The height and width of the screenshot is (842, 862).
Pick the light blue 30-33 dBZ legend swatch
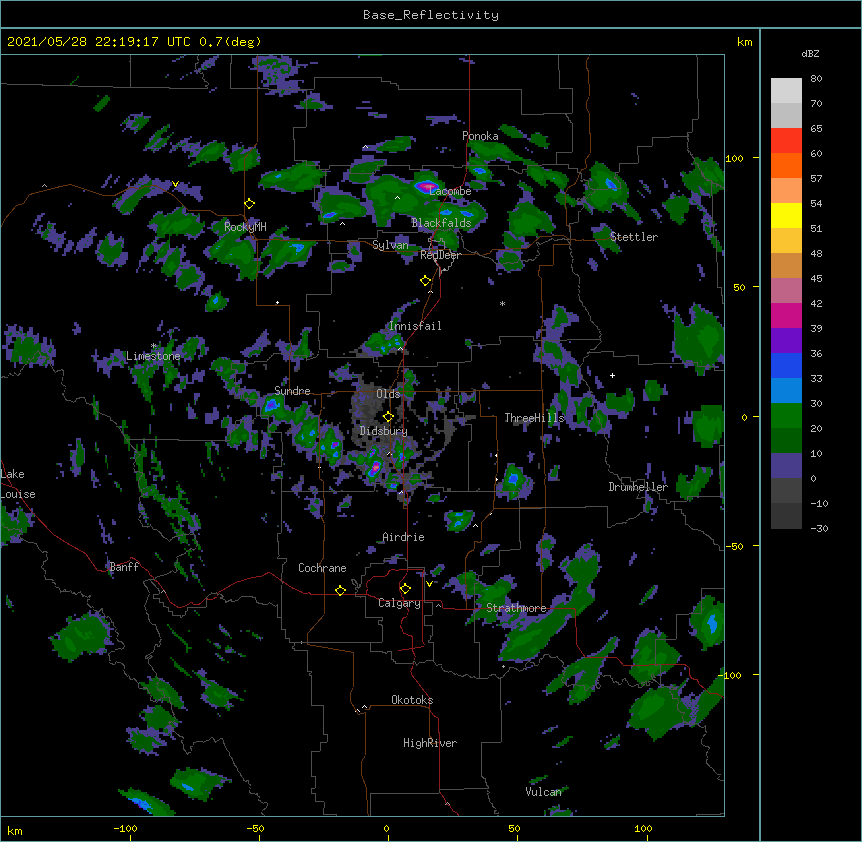(786, 391)
